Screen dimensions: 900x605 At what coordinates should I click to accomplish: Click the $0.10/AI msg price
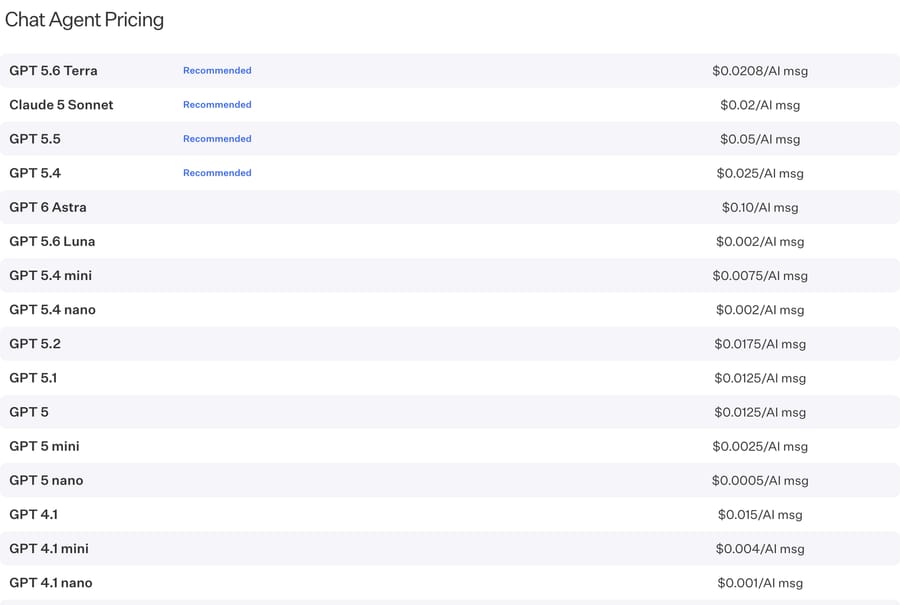(x=760, y=207)
